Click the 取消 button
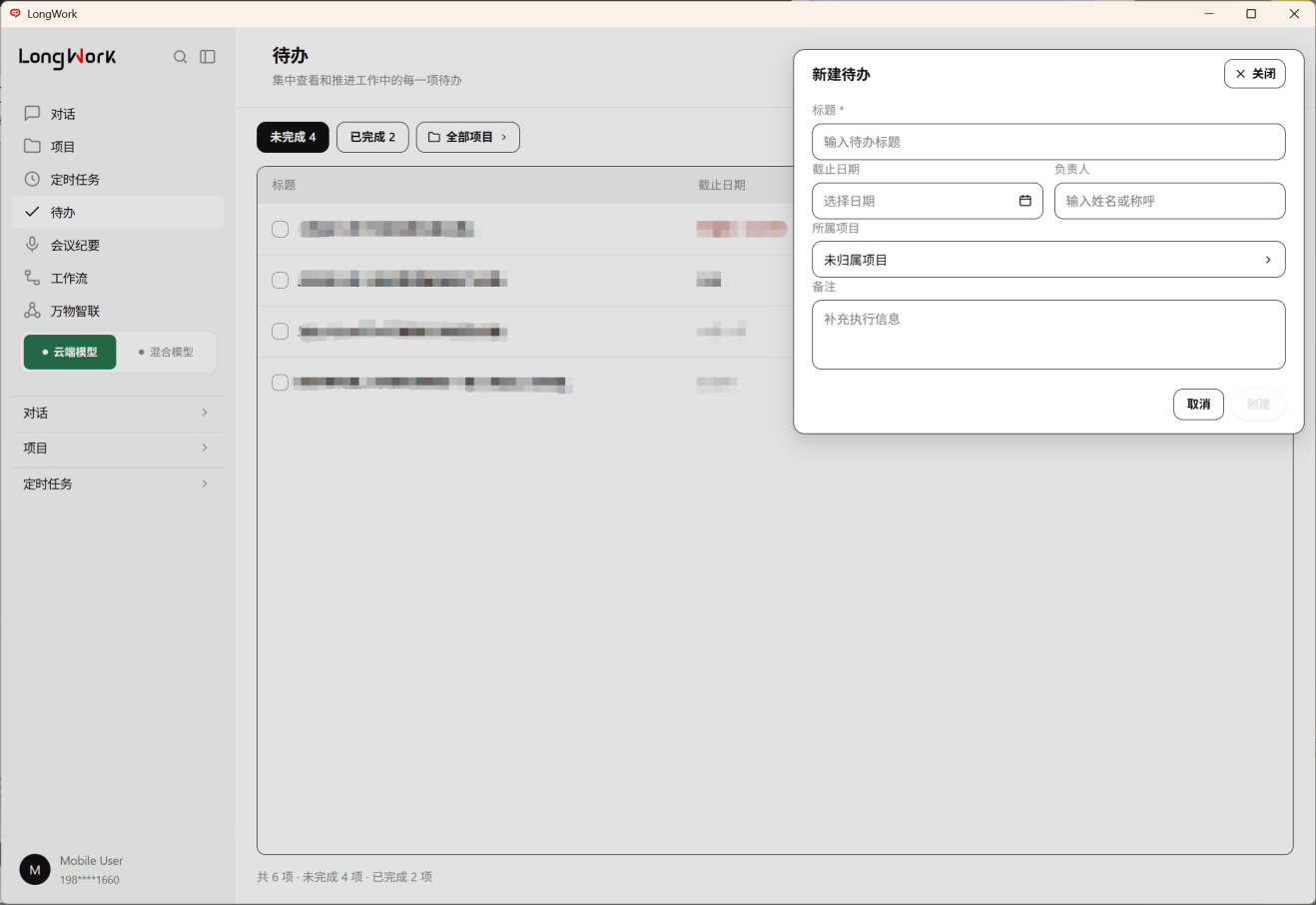The height and width of the screenshot is (905, 1316). click(1198, 404)
